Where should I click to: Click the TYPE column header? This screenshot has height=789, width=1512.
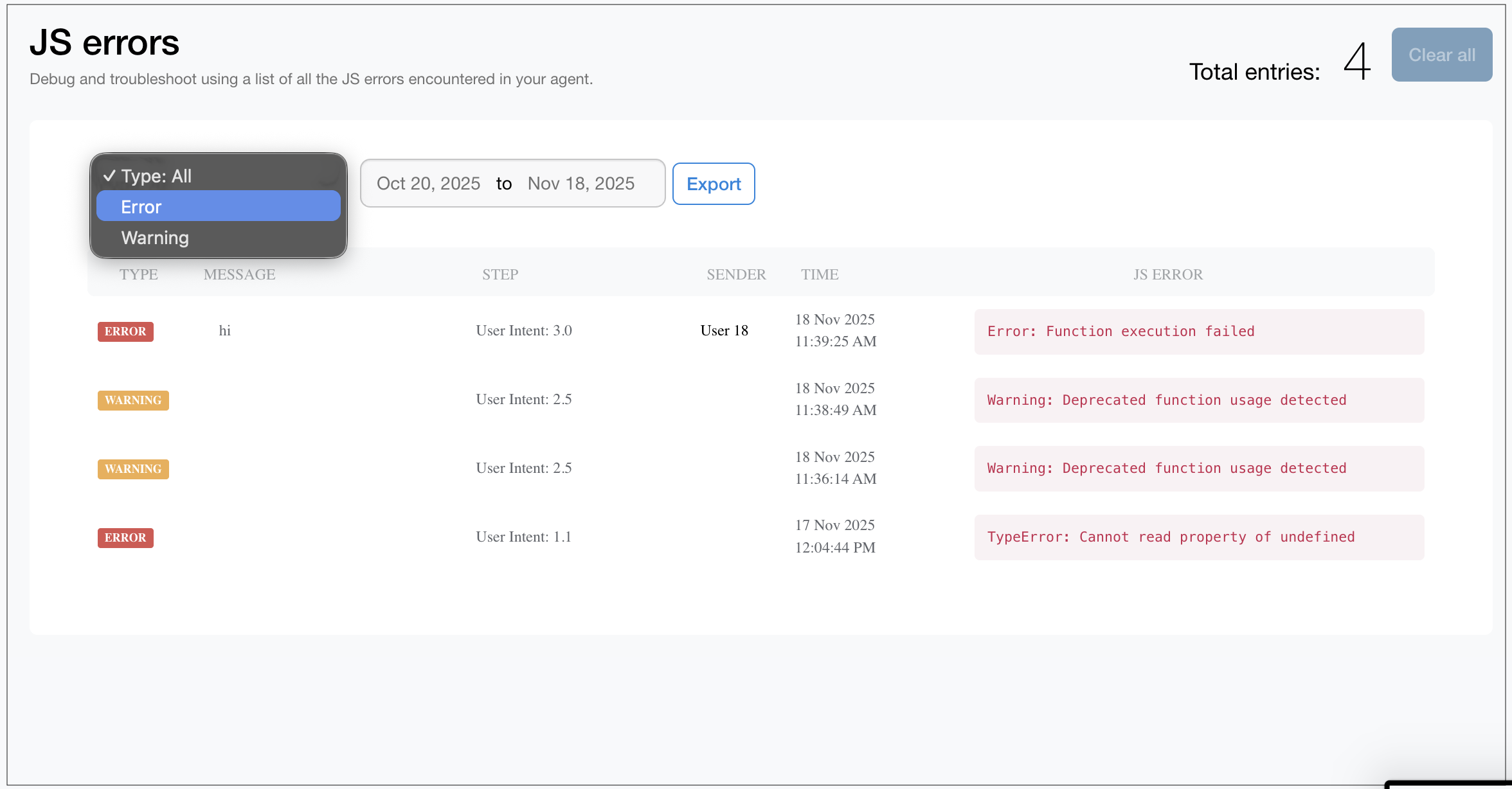click(138, 274)
